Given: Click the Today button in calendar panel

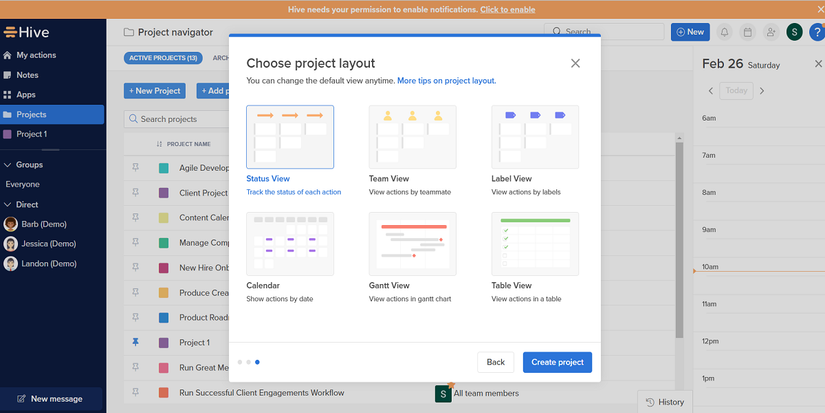Looking at the screenshot, I should click(736, 90).
